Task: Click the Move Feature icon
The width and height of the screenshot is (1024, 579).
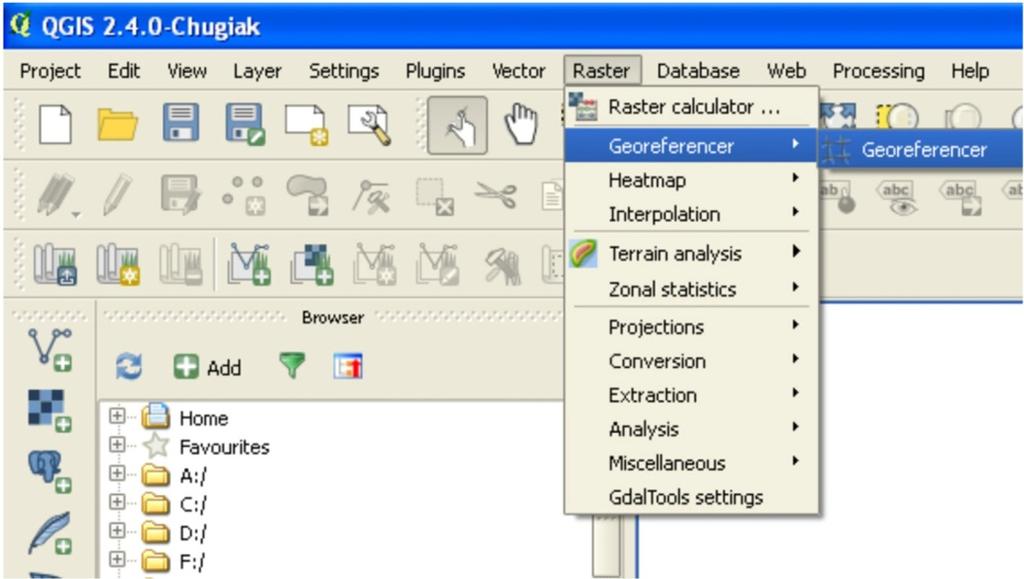Action: (x=307, y=195)
